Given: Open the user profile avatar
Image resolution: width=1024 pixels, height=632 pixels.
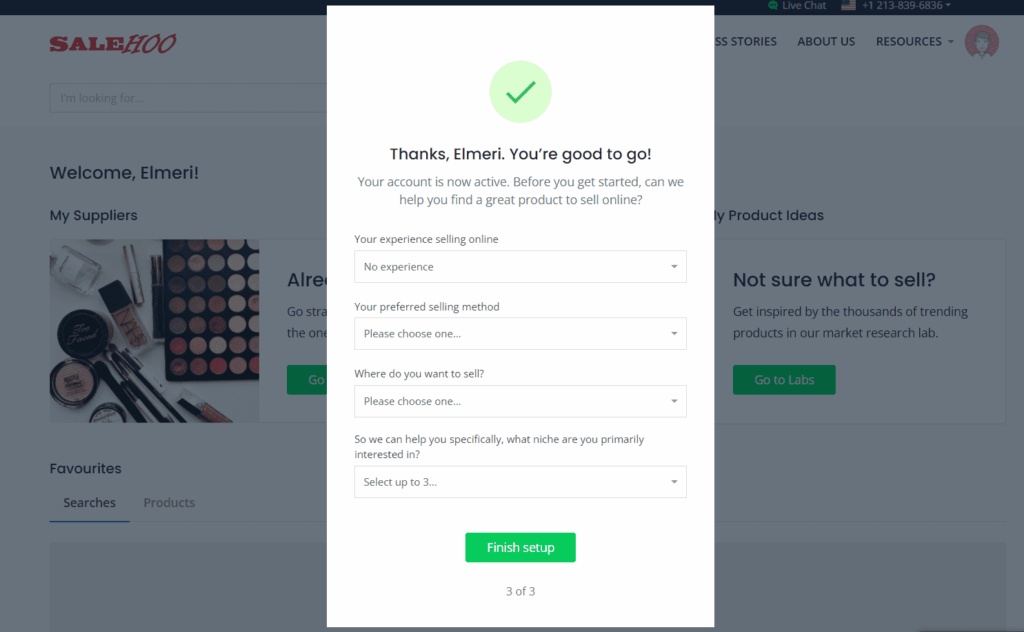Looking at the screenshot, I should (982, 42).
